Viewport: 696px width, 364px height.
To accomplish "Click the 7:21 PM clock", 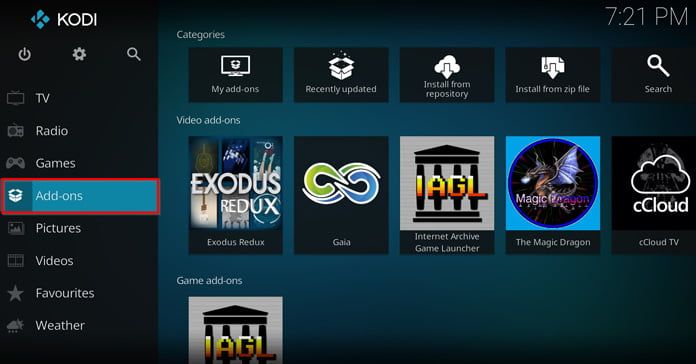I will (646, 17).
